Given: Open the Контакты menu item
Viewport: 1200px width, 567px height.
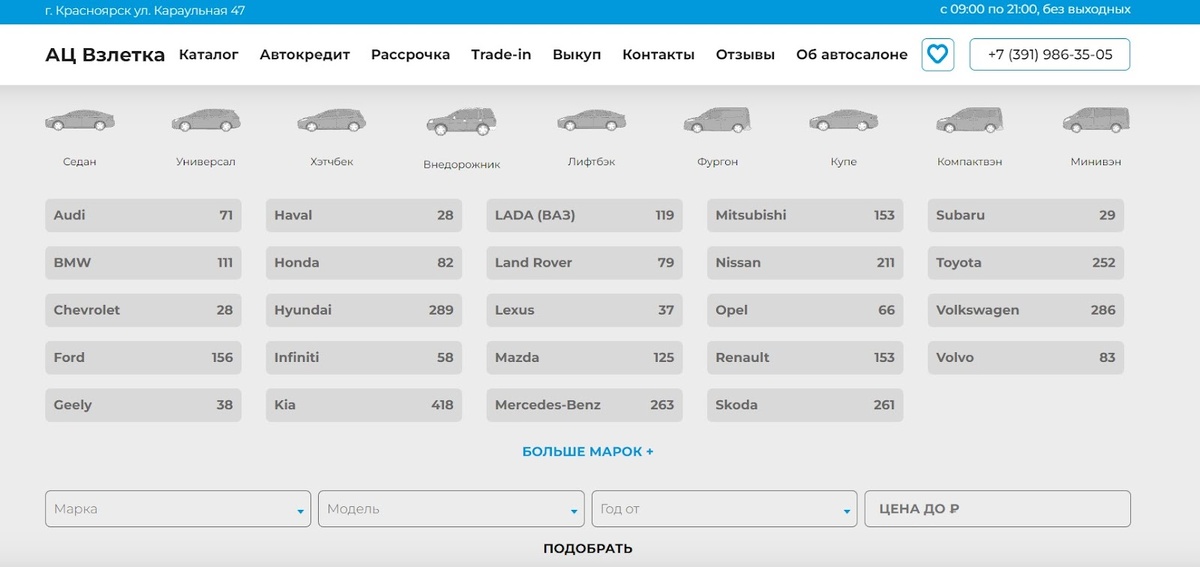Looking at the screenshot, I should coord(658,54).
